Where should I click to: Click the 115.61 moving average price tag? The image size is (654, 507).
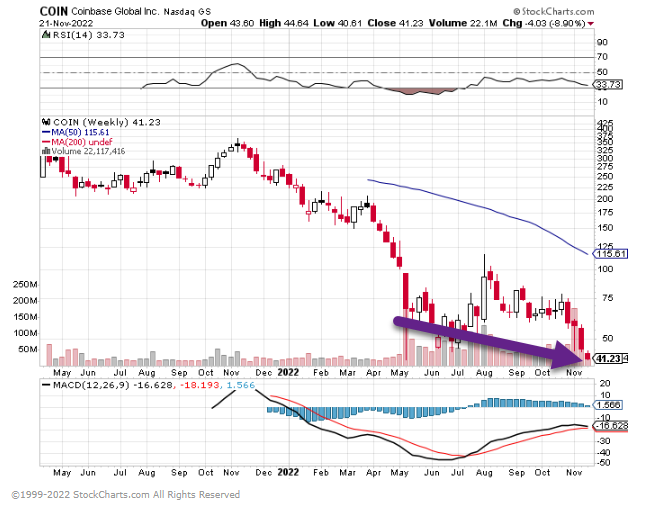coord(610,254)
